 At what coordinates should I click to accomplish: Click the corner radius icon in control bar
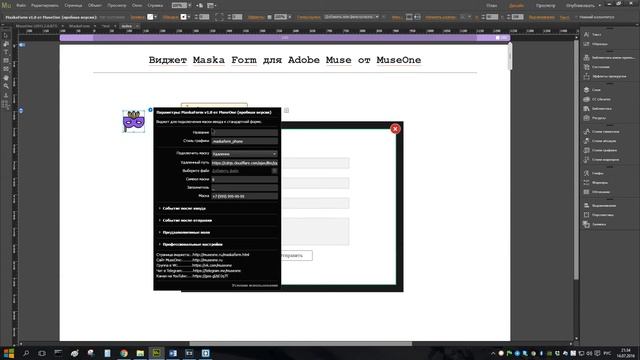(x=219, y=17)
